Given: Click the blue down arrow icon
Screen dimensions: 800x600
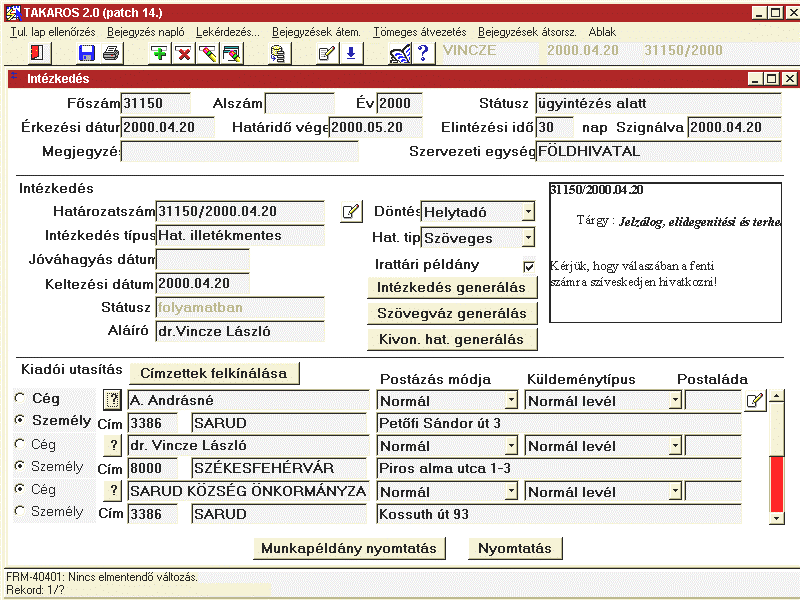Looking at the screenshot, I should point(351,53).
